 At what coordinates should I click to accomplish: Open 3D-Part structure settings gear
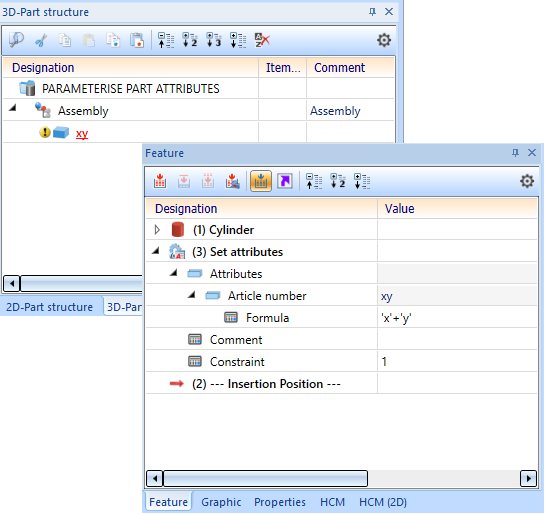[x=384, y=40]
